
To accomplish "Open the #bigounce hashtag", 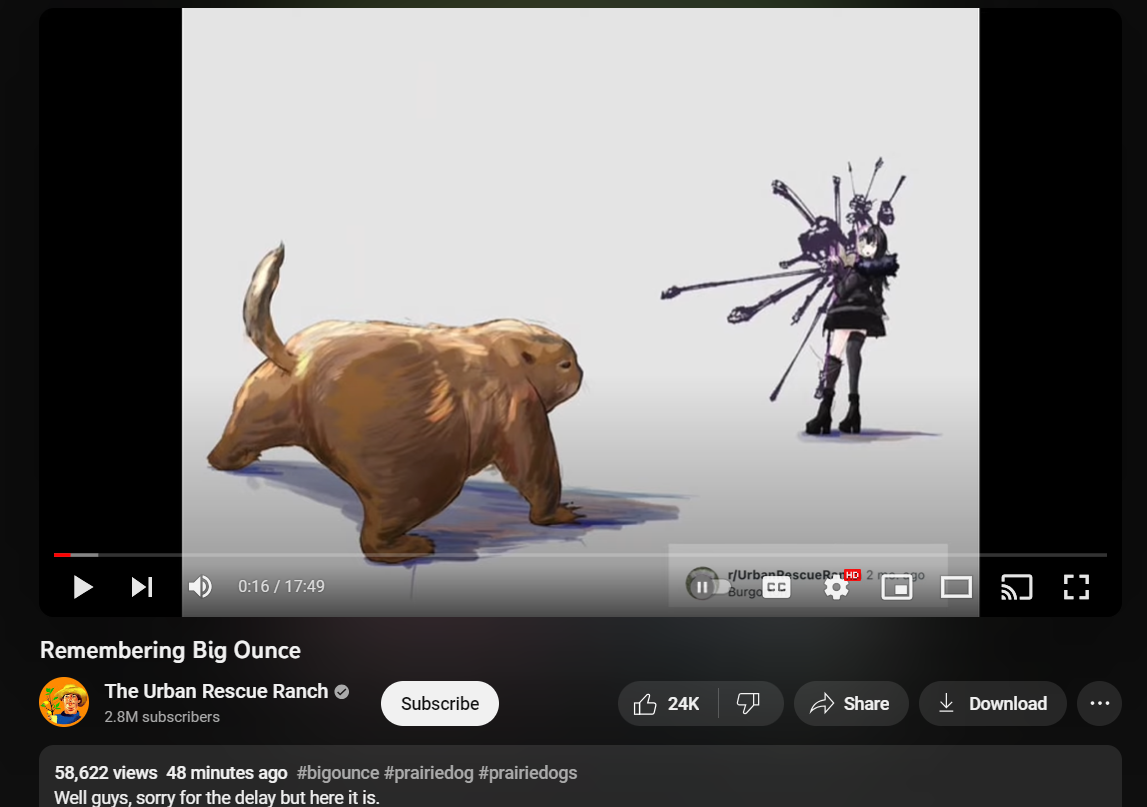I will pyautogui.click(x=338, y=773).
